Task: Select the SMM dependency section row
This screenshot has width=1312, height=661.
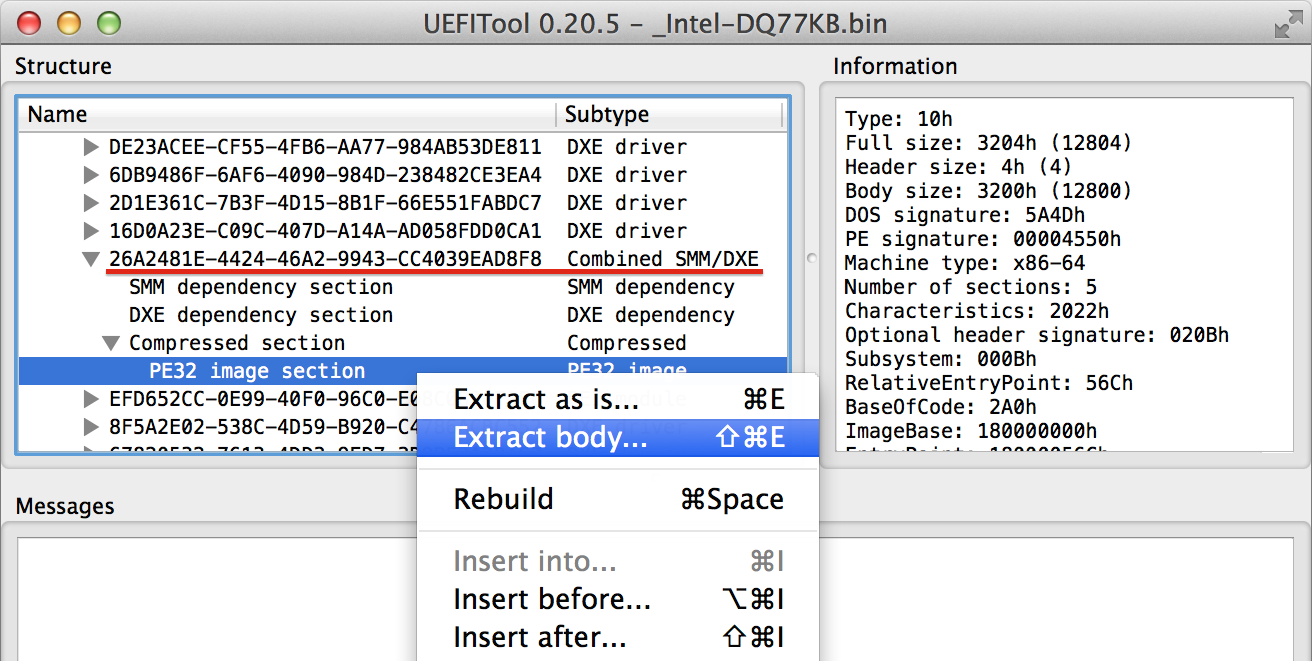Action: click(x=404, y=287)
